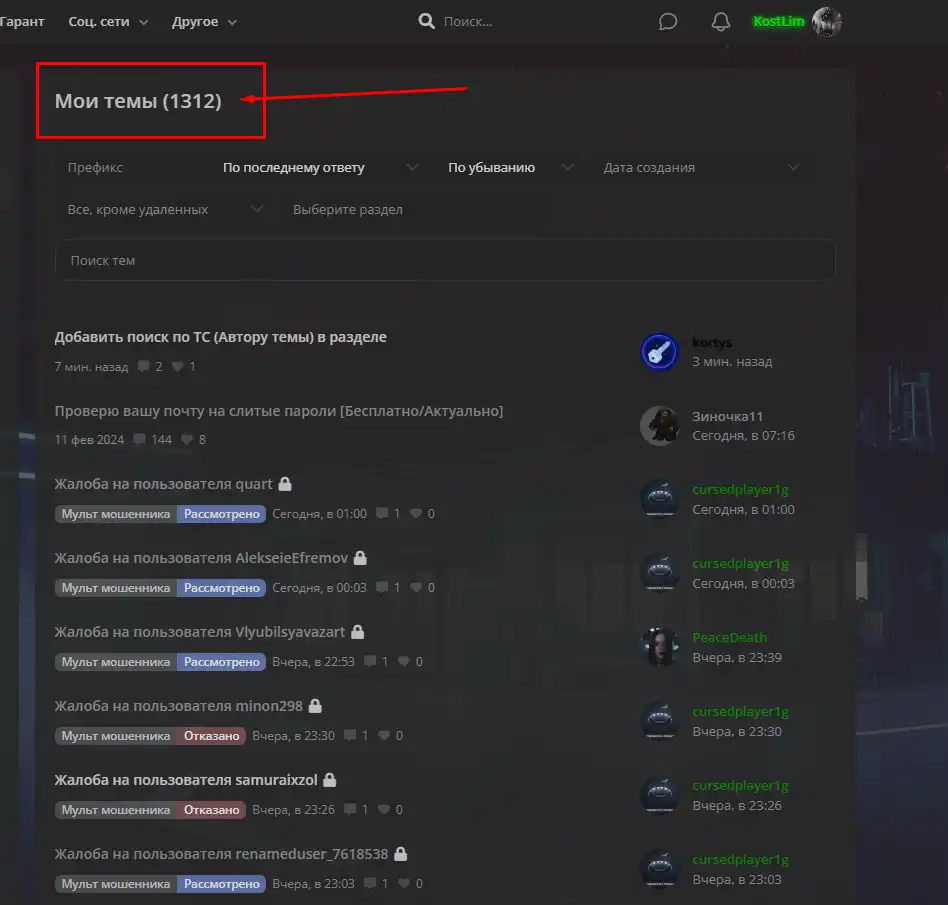Click replies icon on minon298 complaint row
This screenshot has height=905, width=948.
[x=350, y=735]
